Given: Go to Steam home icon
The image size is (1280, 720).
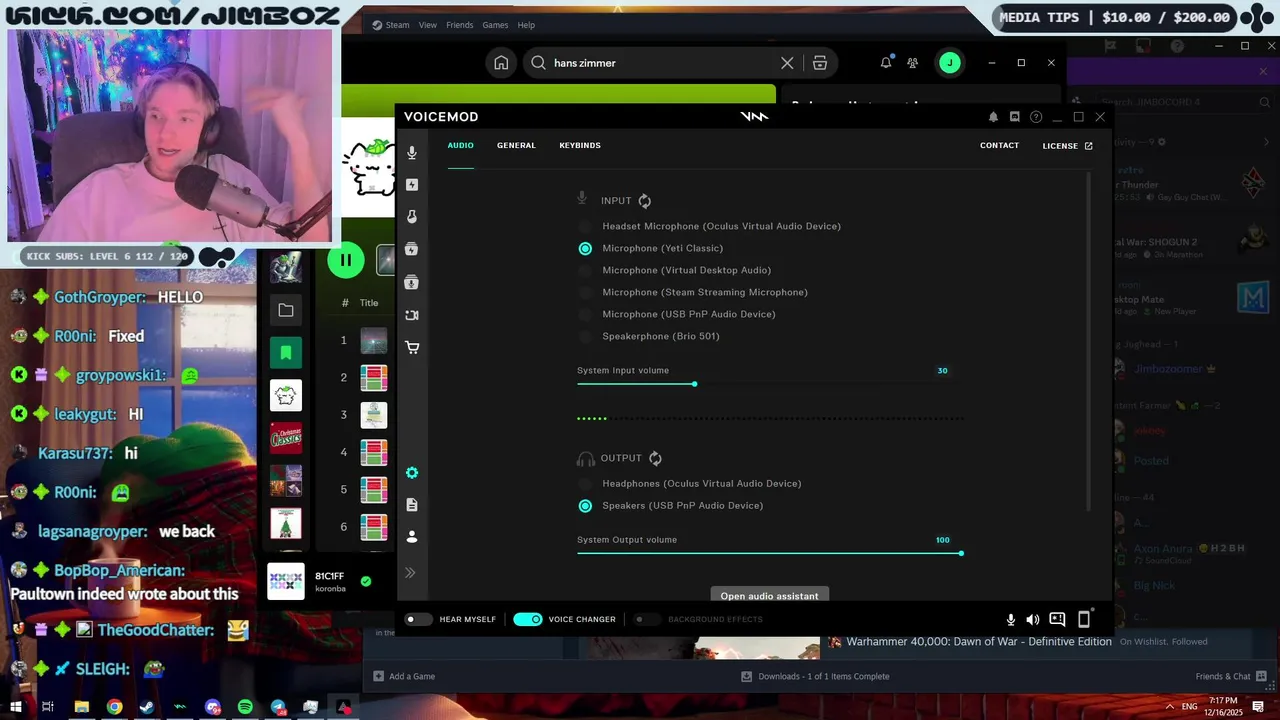Looking at the screenshot, I should tap(501, 63).
